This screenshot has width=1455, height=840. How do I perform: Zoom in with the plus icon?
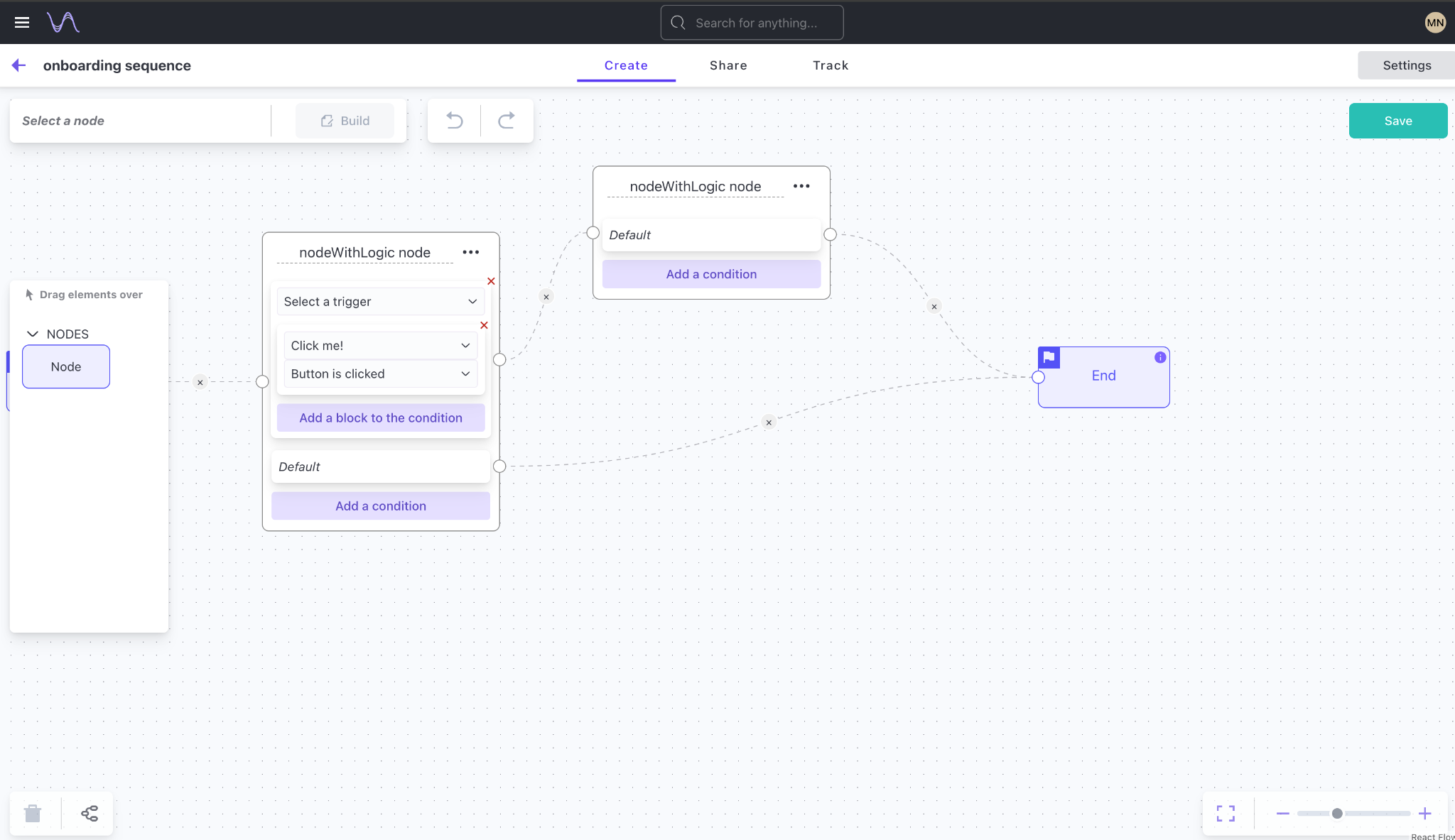1425,813
